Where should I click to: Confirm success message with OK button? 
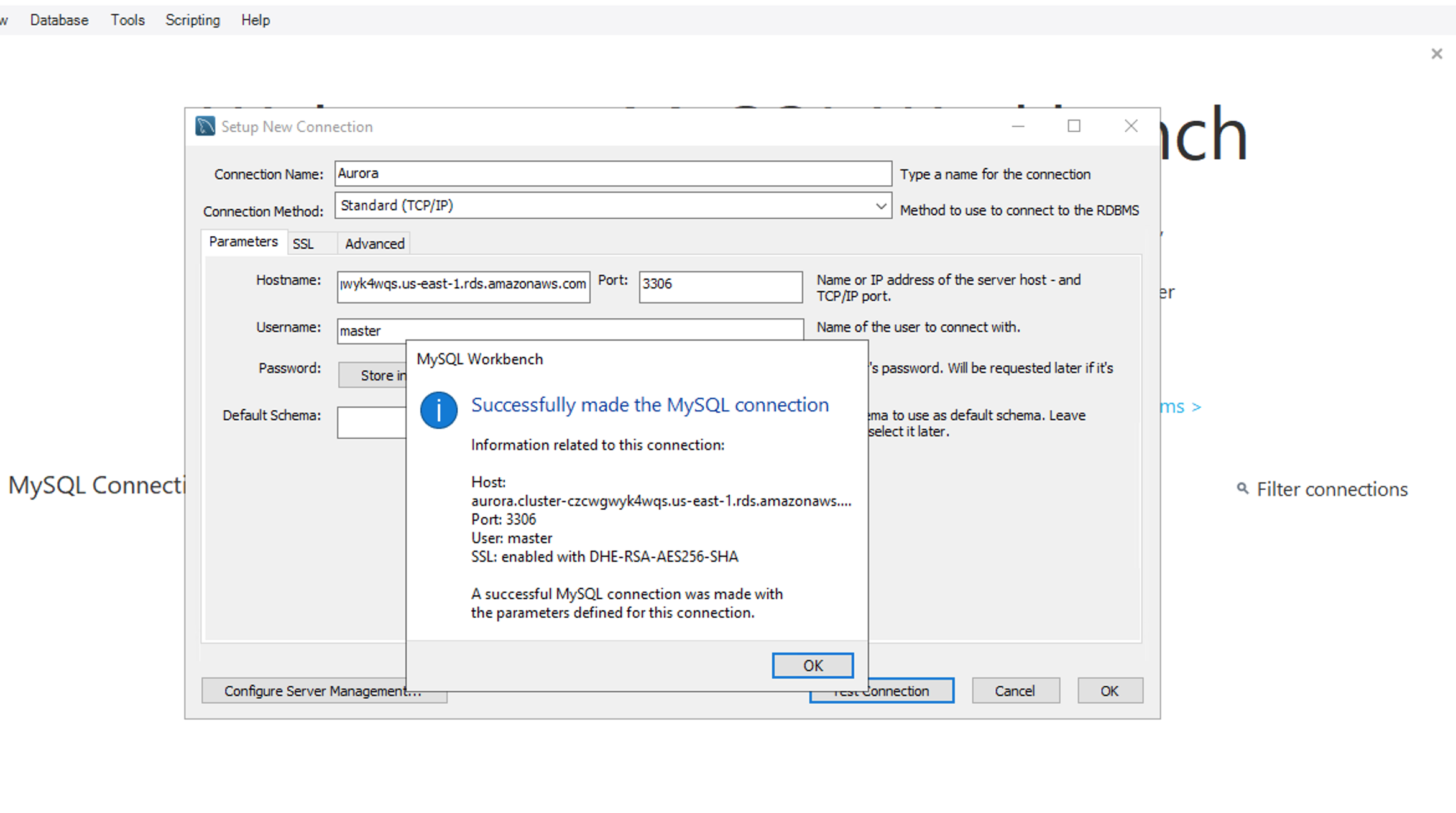(812, 666)
